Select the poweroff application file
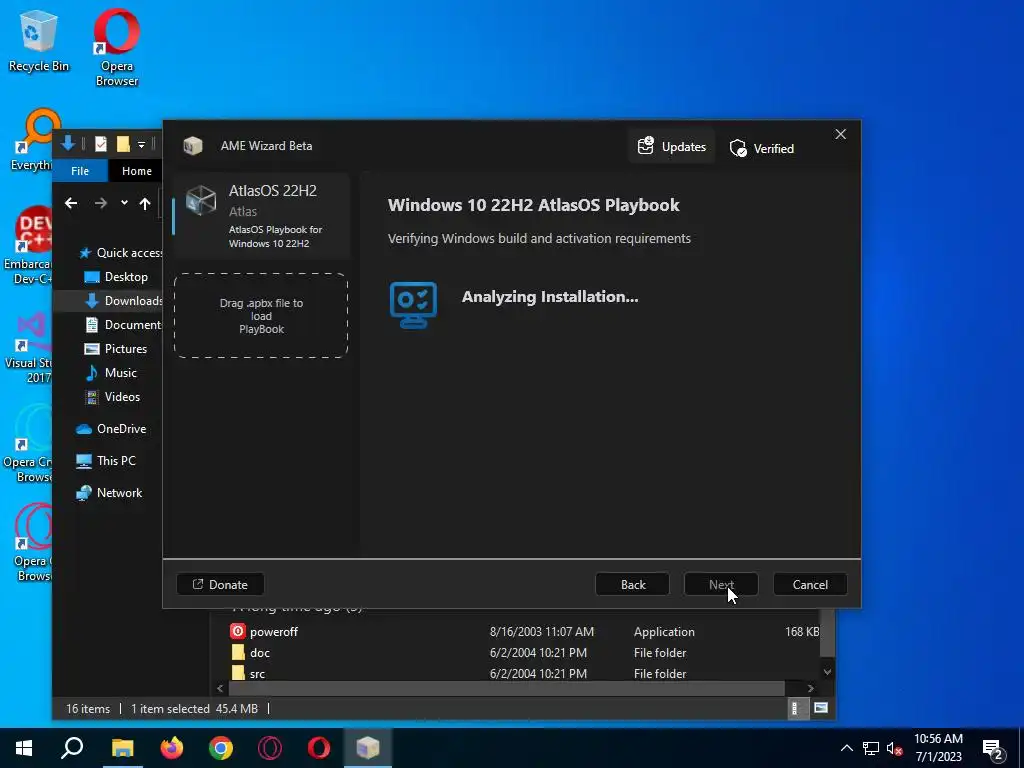The image size is (1024, 768). pyautogui.click(x=524, y=632)
